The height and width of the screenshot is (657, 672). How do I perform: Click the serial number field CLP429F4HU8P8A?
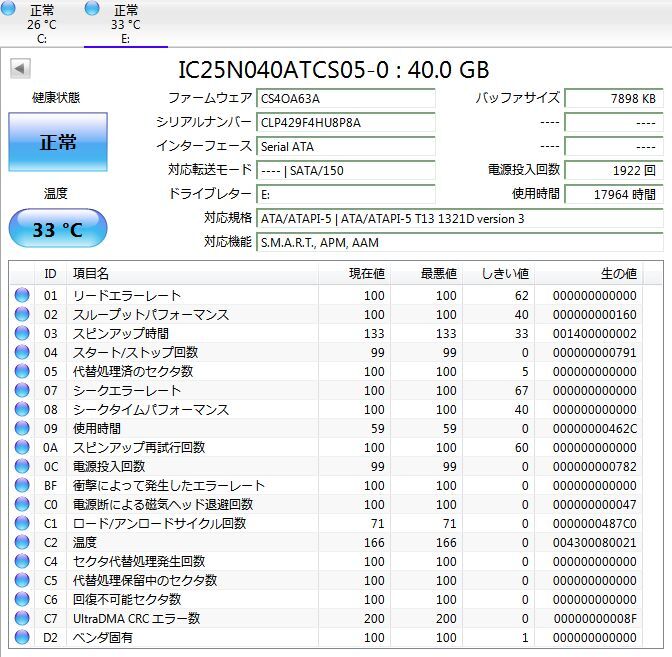[346, 122]
